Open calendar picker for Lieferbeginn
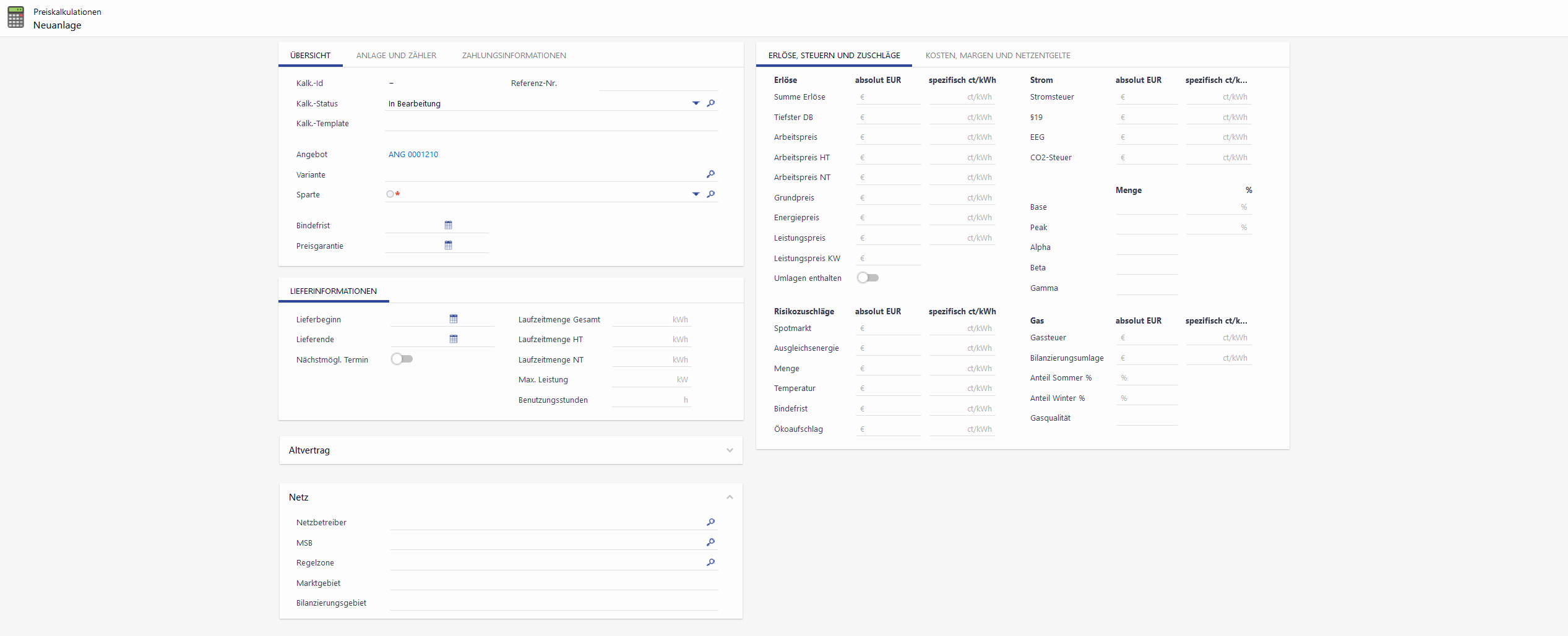 pyautogui.click(x=454, y=319)
